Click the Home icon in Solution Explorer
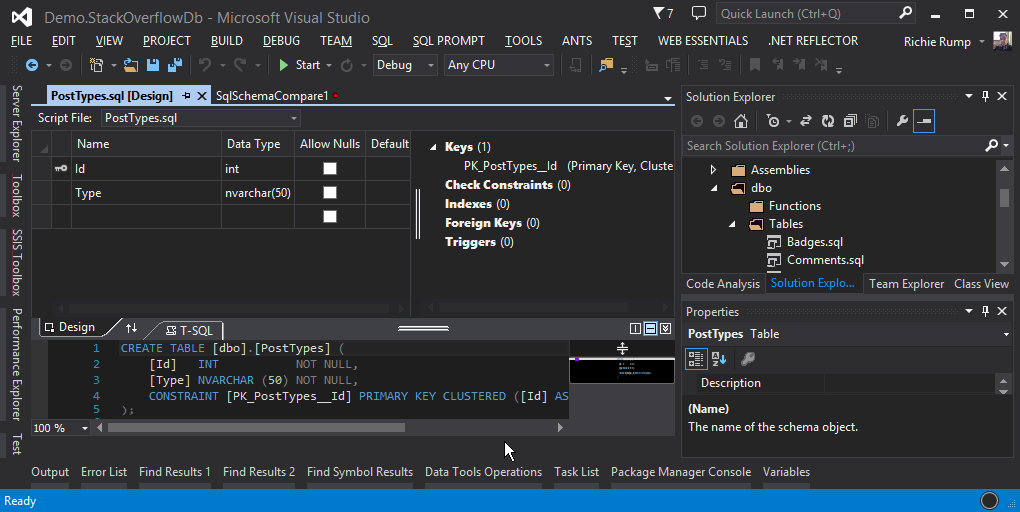The image size is (1020, 512). point(740,121)
